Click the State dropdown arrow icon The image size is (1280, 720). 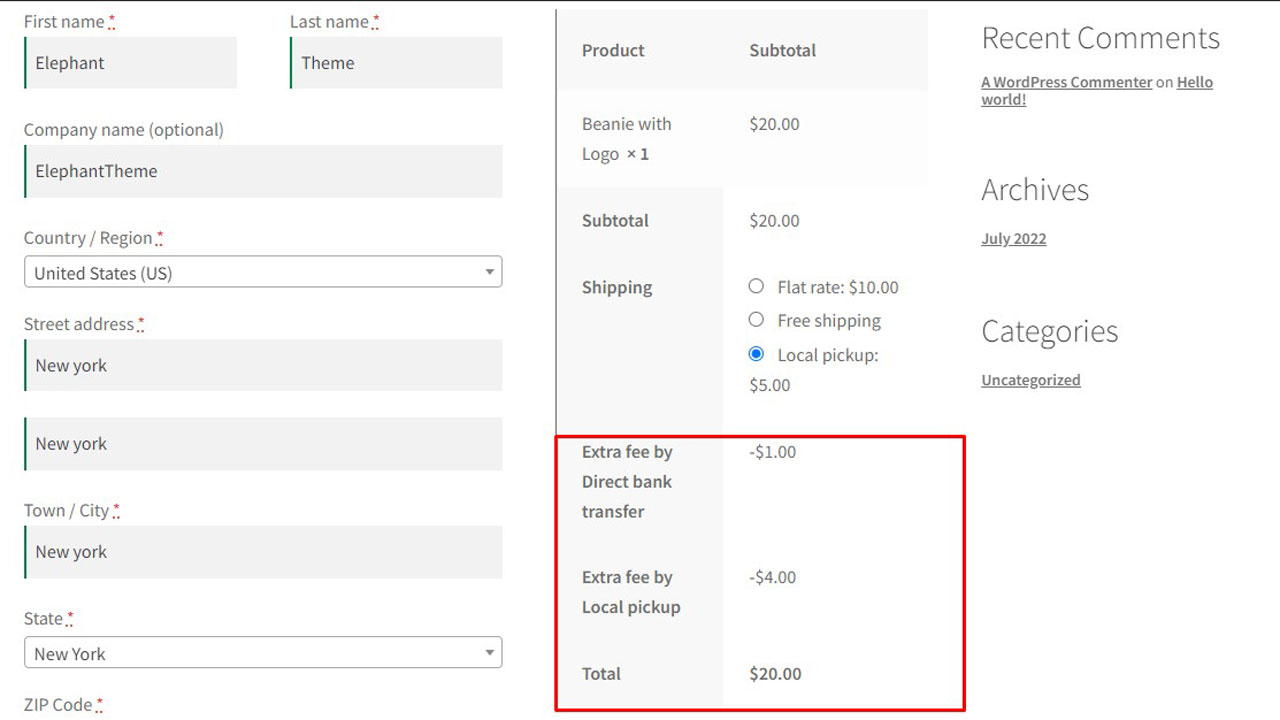[489, 653]
